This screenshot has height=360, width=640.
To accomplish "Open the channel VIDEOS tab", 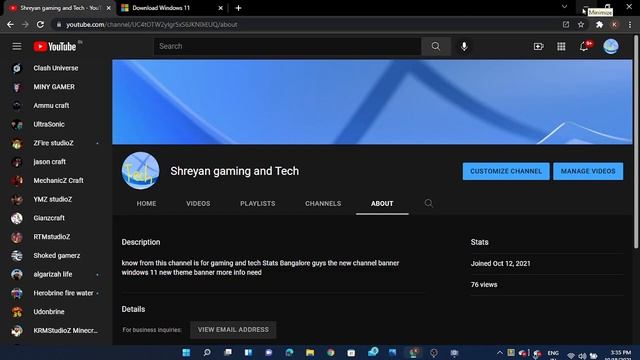I will [198, 203].
